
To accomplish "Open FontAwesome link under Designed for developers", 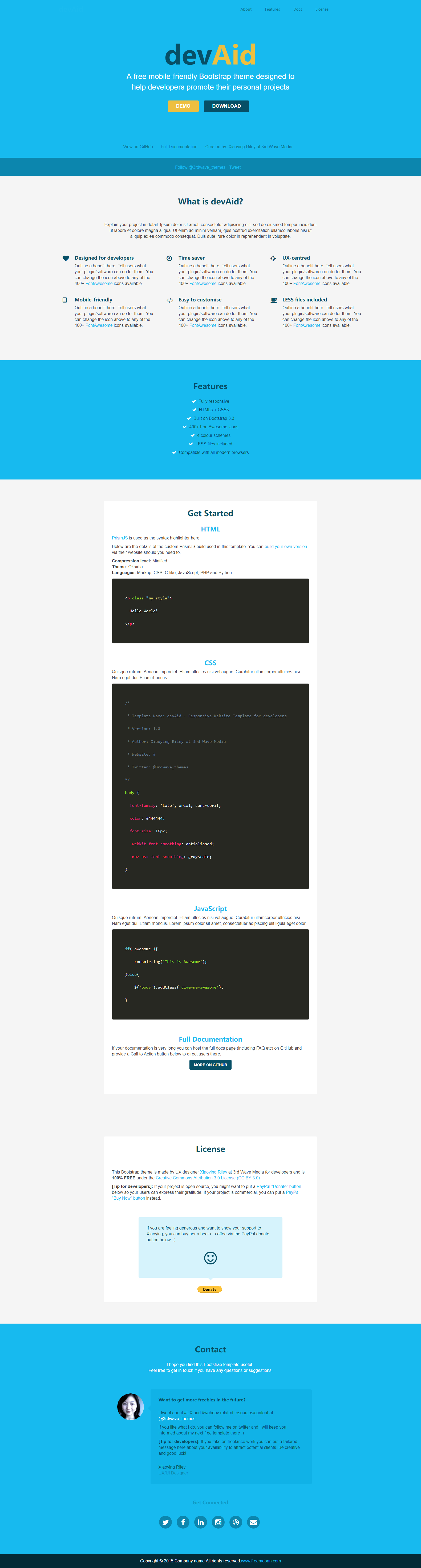I will point(99,284).
